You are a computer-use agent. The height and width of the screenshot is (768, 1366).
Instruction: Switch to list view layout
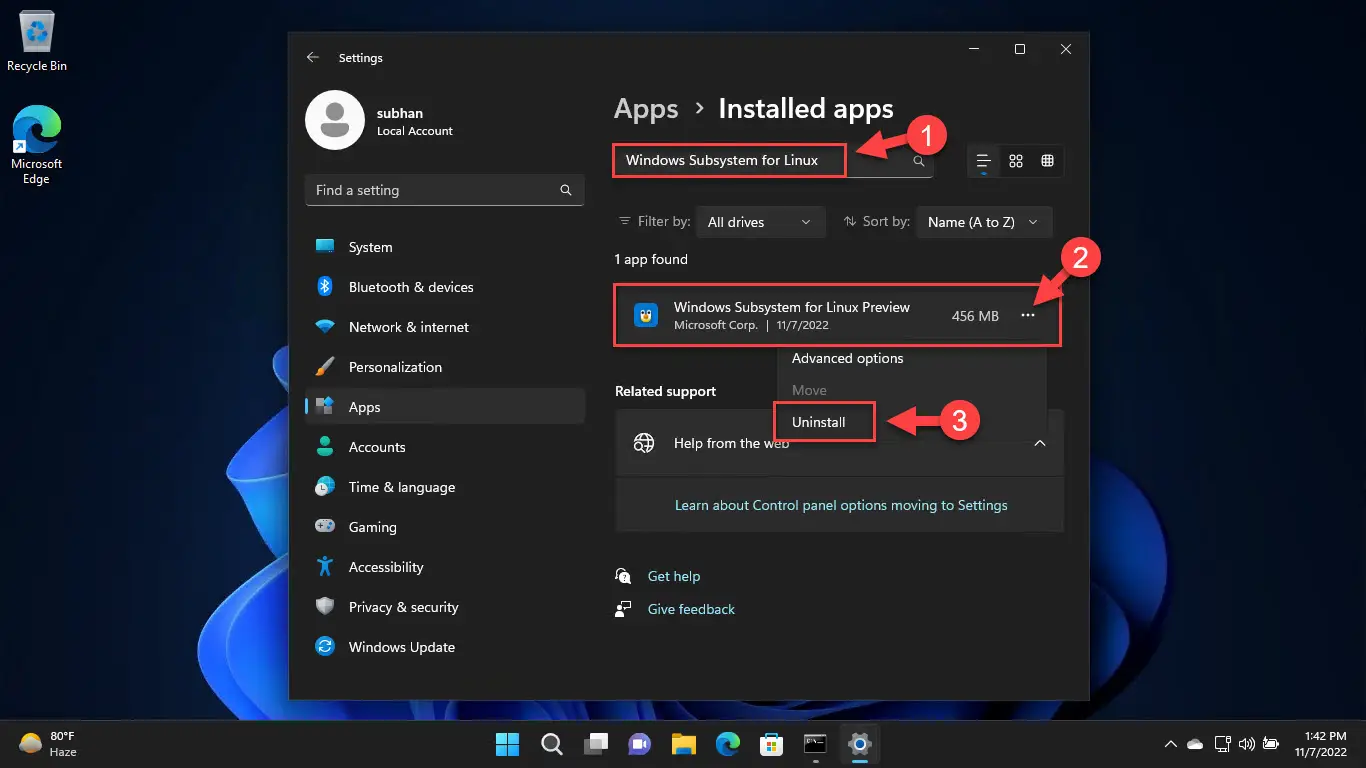tap(984, 161)
